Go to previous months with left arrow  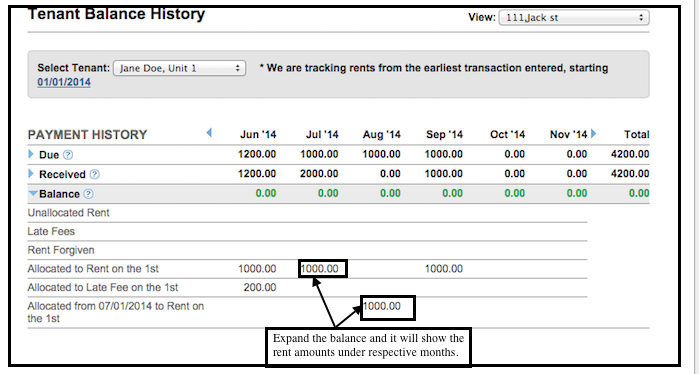tap(209, 133)
